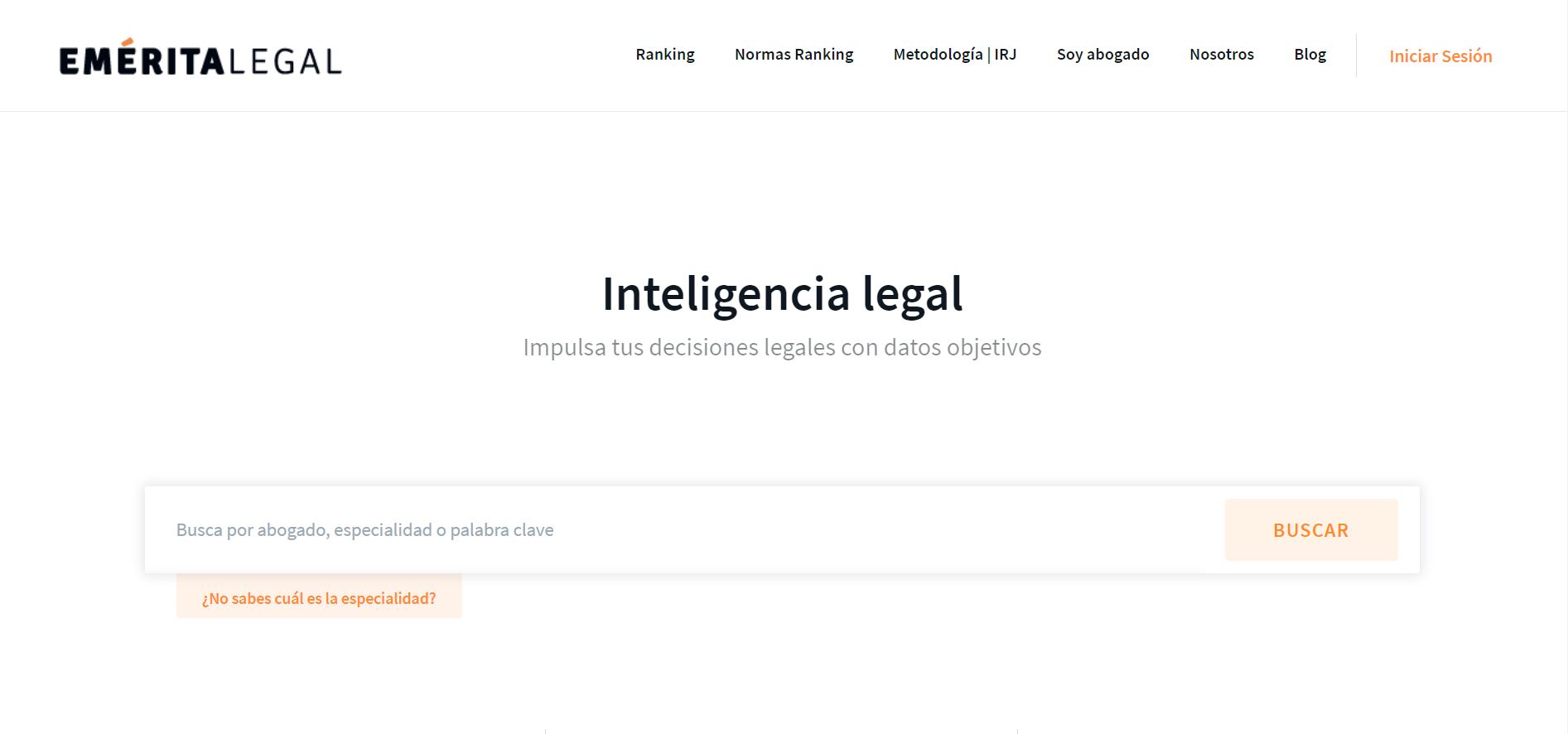Click the subtitle about datos objetivos
This screenshot has width=1568, height=734.
pos(782,347)
